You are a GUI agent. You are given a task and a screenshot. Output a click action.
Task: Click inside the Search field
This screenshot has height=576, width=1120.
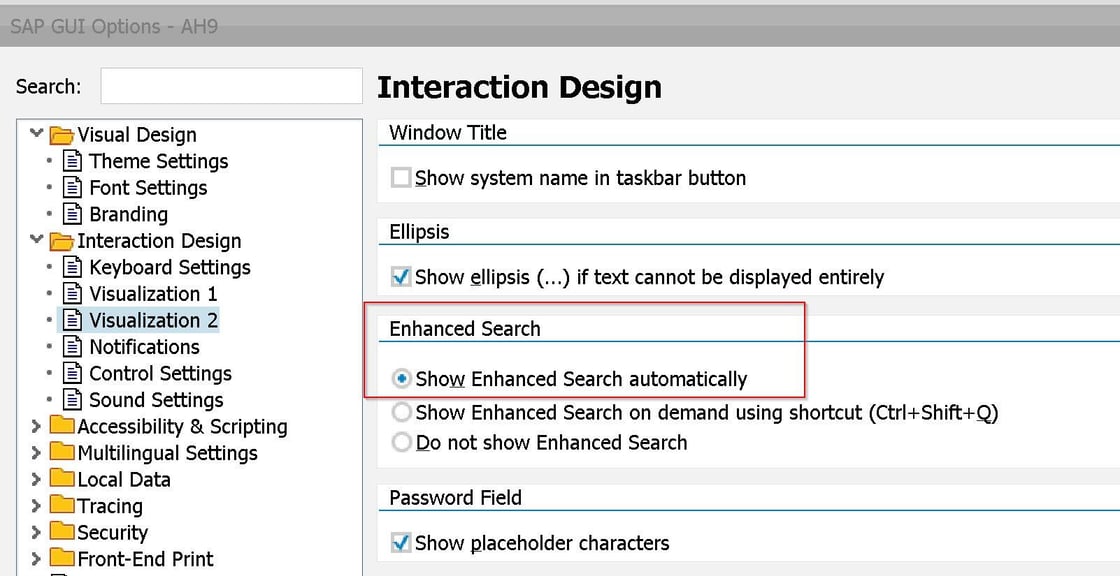click(230, 86)
